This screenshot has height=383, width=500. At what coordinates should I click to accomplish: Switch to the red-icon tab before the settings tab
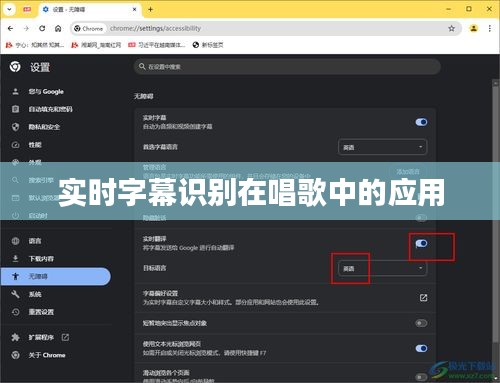tap(27, 9)
